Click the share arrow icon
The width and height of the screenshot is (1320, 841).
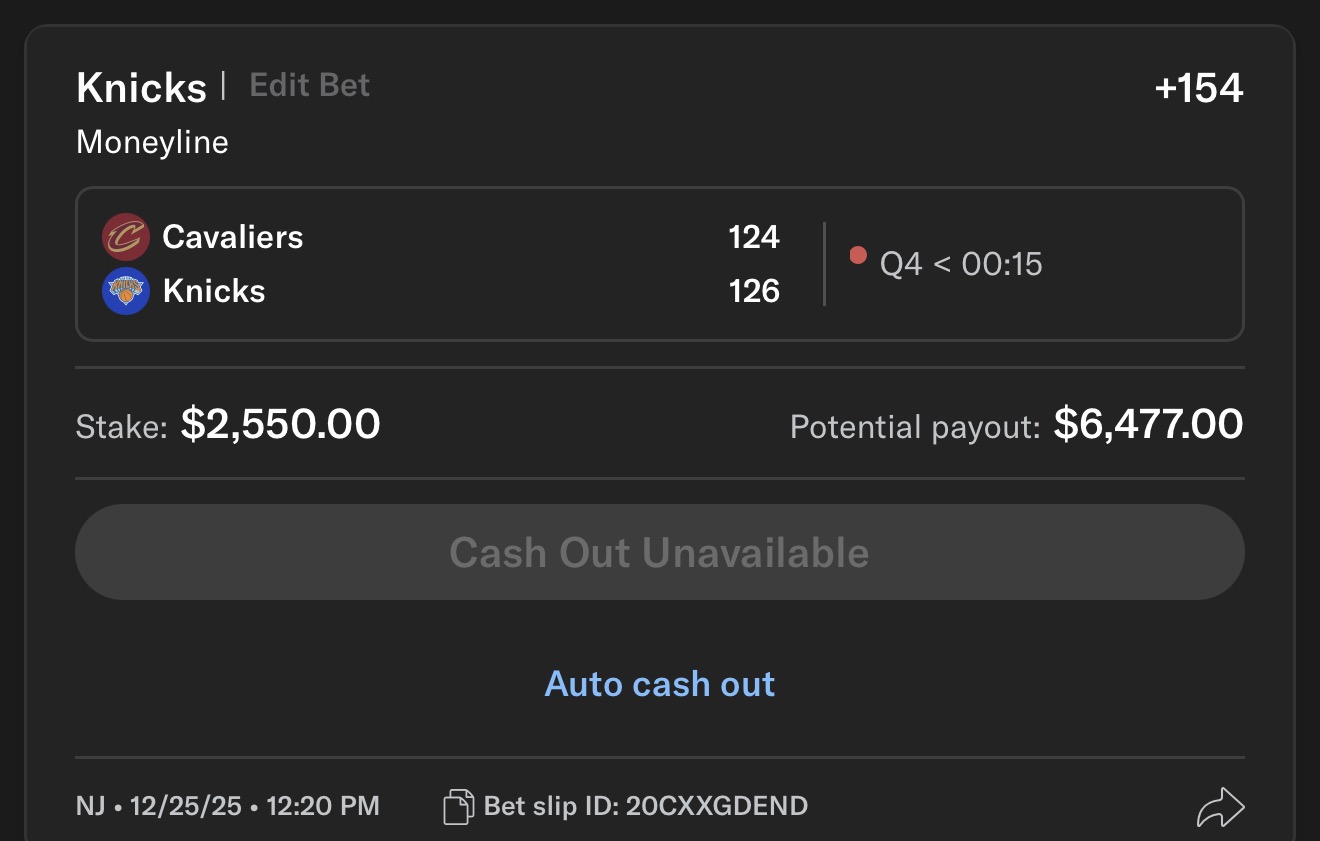[x=1220, y=807]
